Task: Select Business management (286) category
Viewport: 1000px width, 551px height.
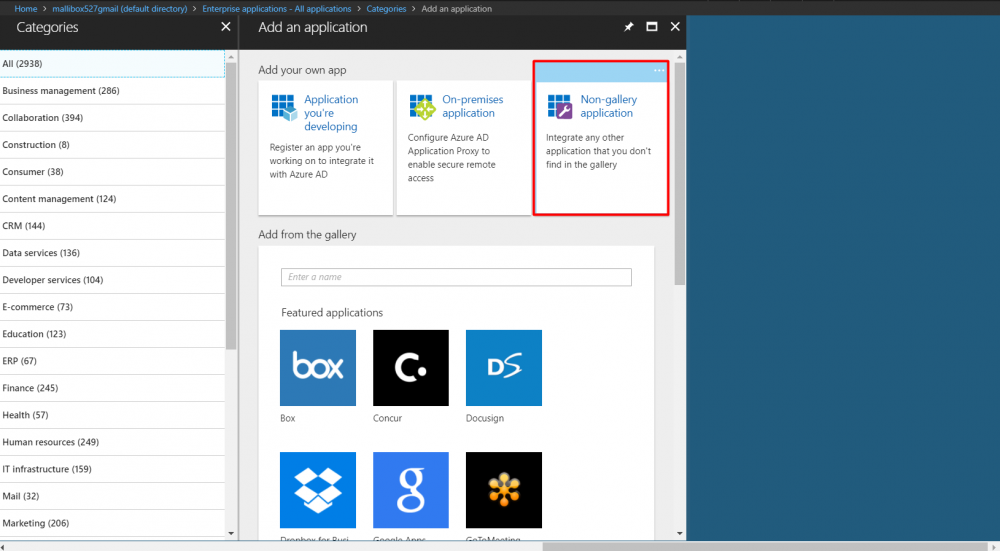Action: 112,91
